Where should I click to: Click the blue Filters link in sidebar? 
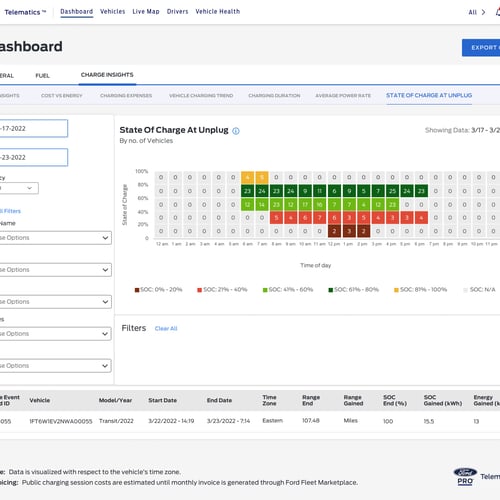point(11,211)
